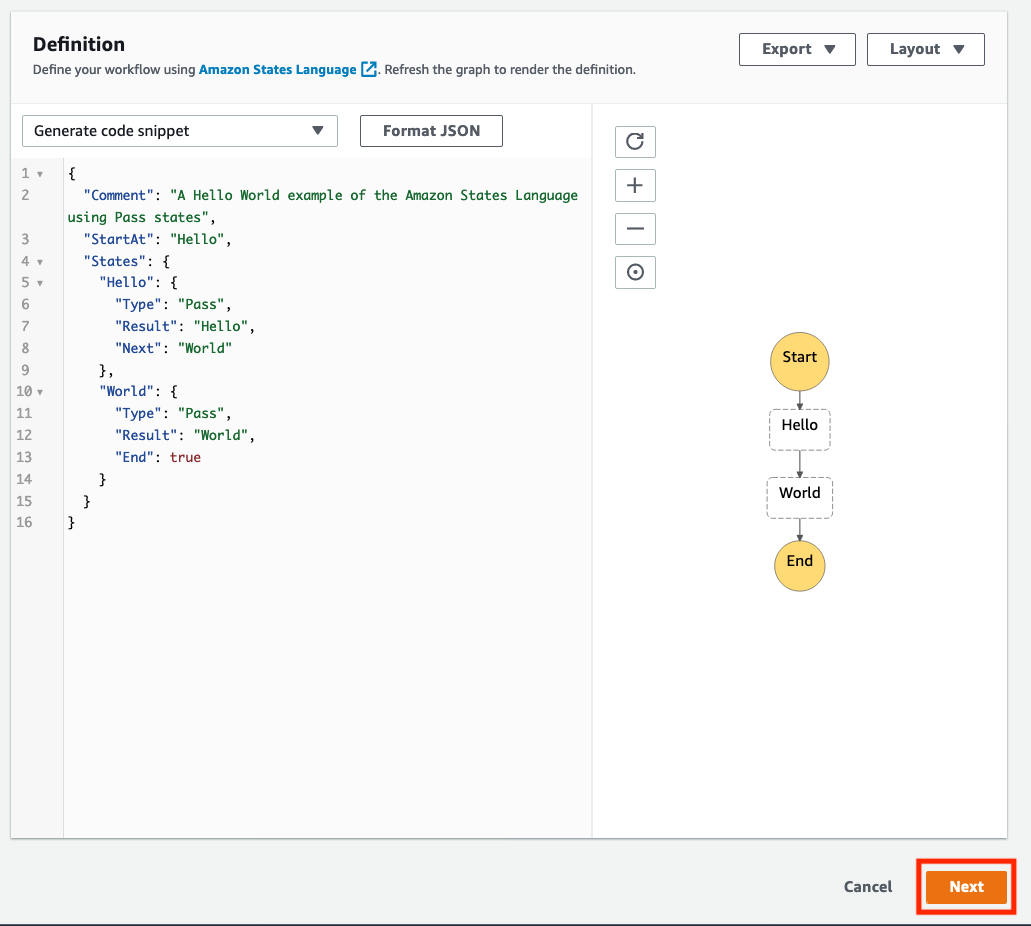Collapse the code fold arrow on line 1
Screen dimensions: 1031x926
(x=40, y=174)
